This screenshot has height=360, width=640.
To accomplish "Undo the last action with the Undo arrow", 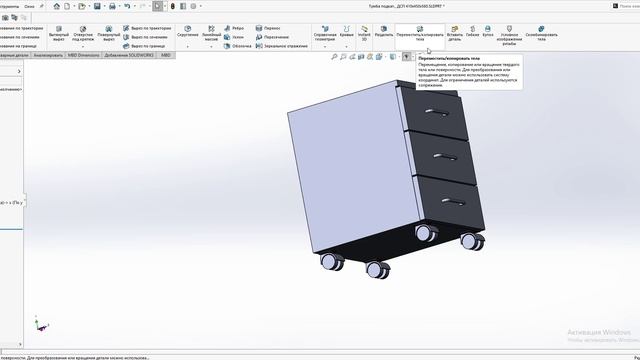I will pyautogui.click(x=127, y=6).
